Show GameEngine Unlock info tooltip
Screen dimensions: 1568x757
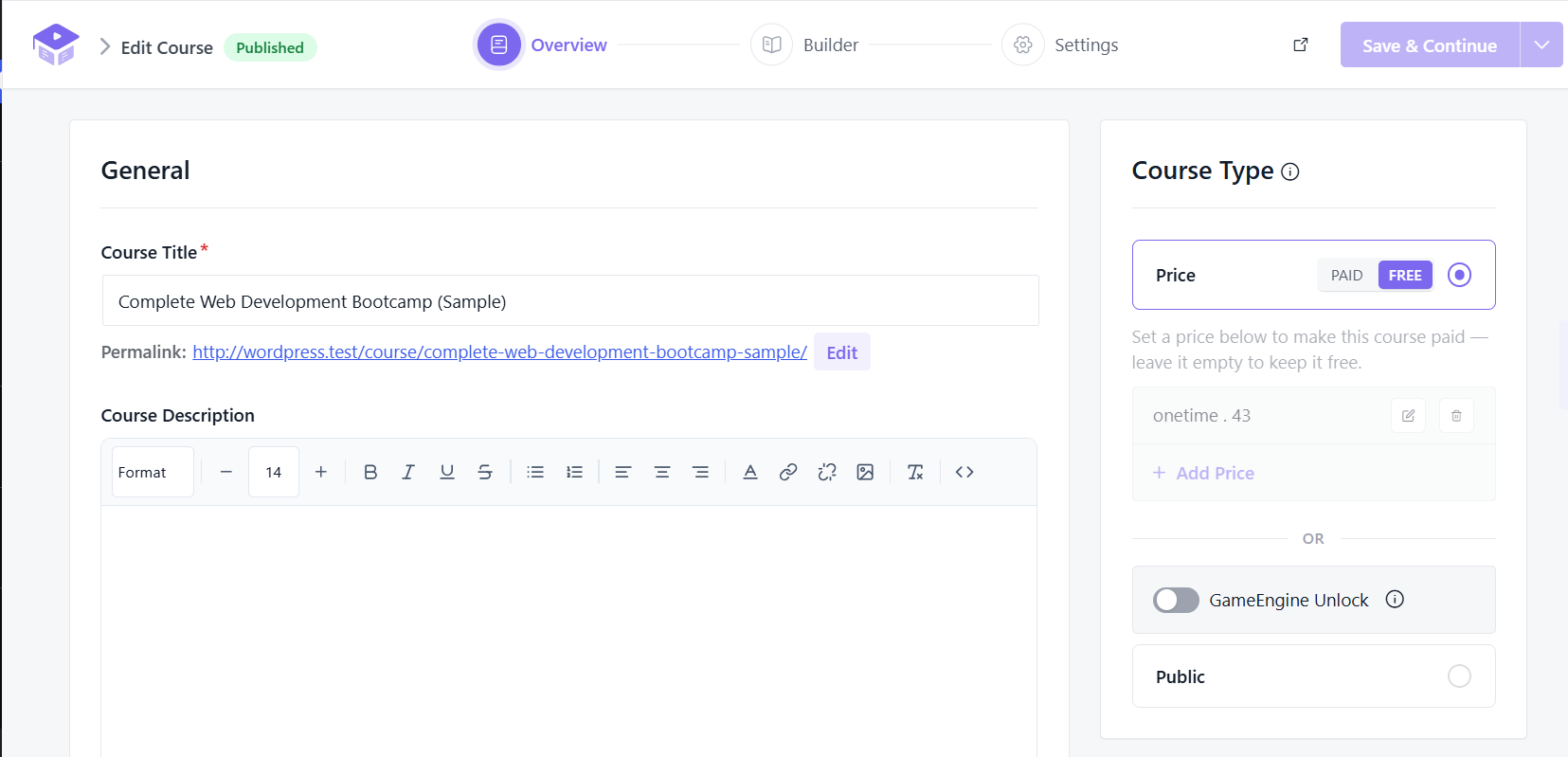[x=1395, y=599]
